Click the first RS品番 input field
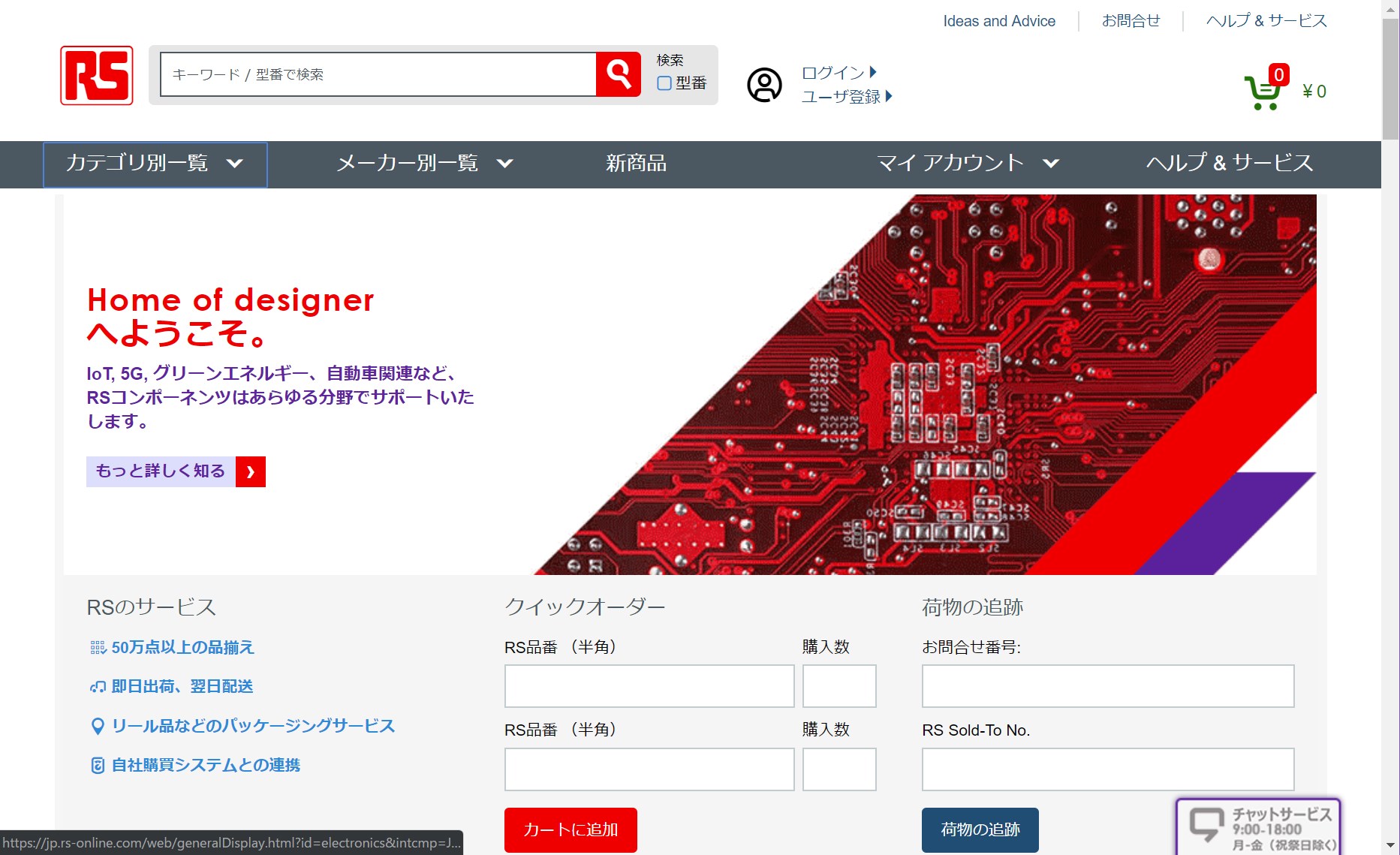 [649, 686]
